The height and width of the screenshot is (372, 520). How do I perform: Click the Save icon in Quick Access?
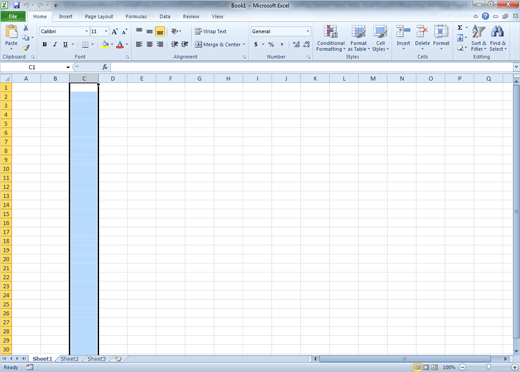pos(16,5)
